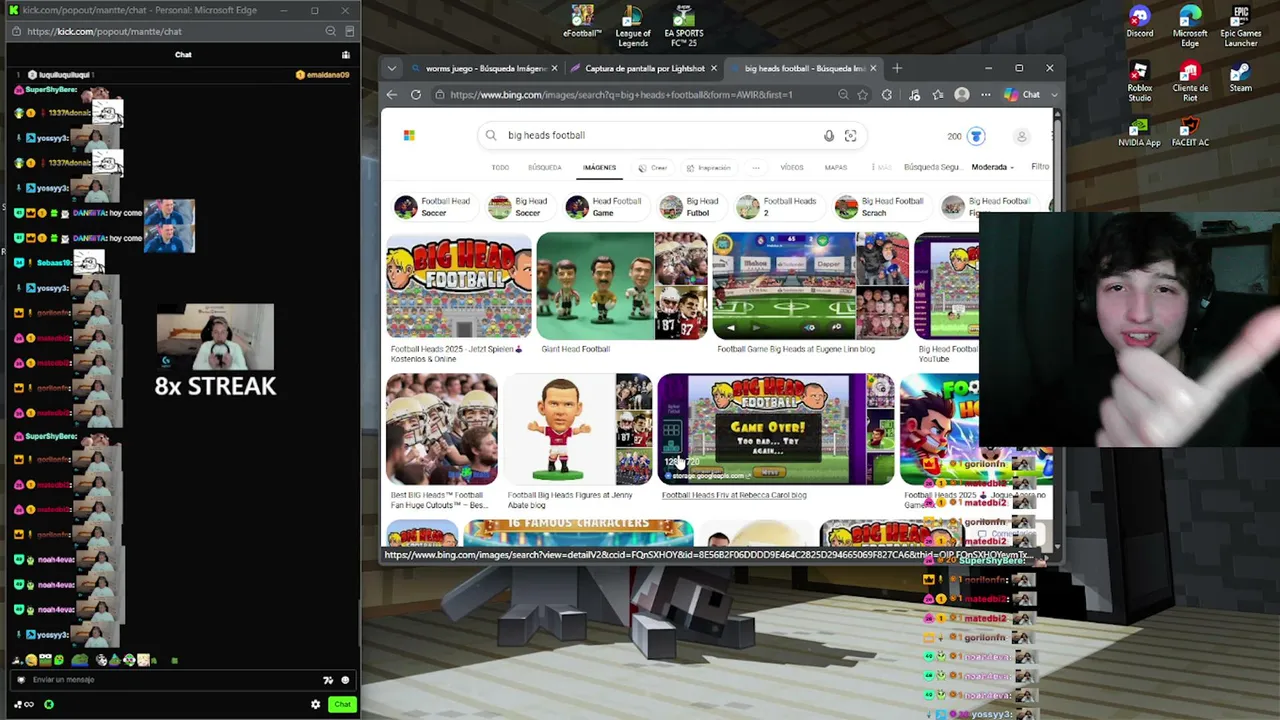Screen dimensions: 1280x720
Task: Select the TODO search tab
Action: coord(500,168)
